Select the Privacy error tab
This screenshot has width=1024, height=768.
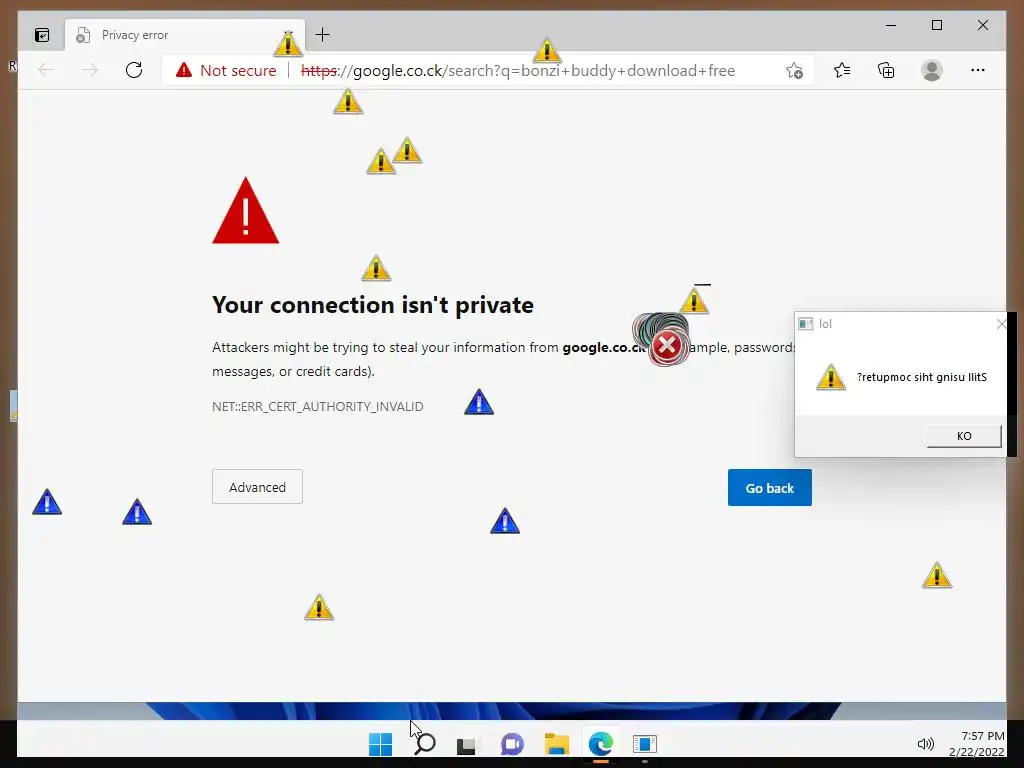click(185, 35)
